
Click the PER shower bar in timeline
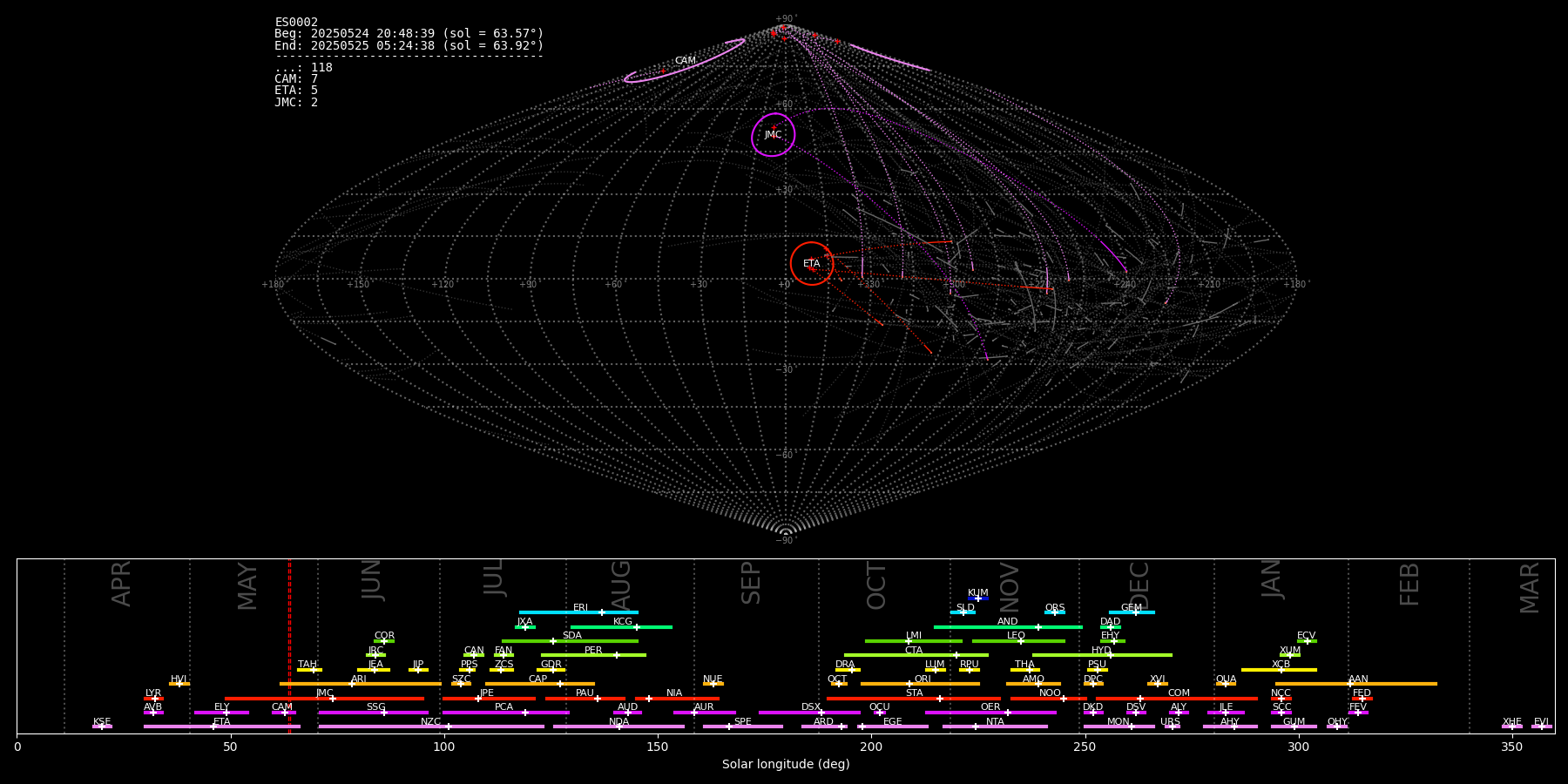[593, 655]
